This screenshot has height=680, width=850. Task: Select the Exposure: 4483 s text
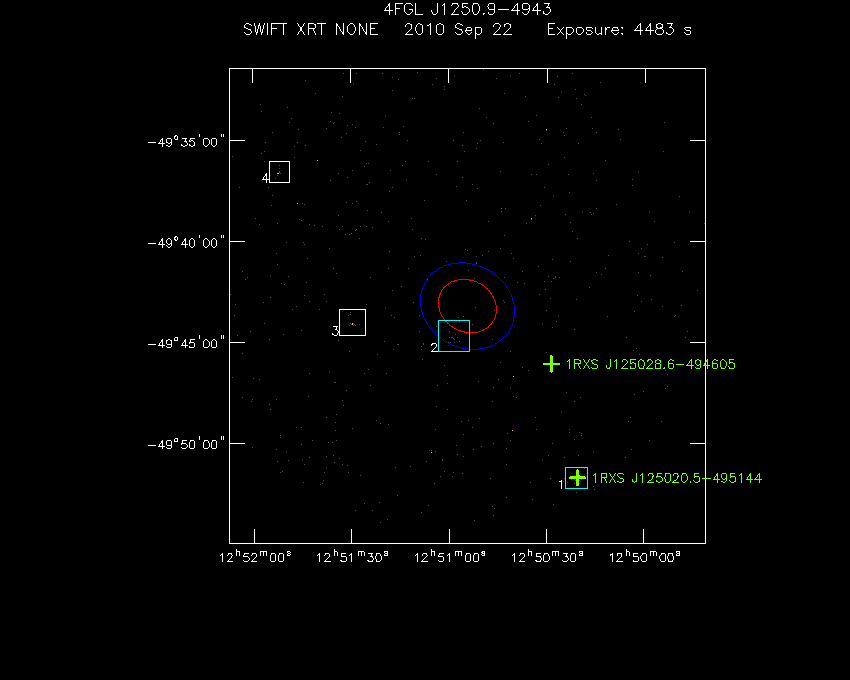619,29
